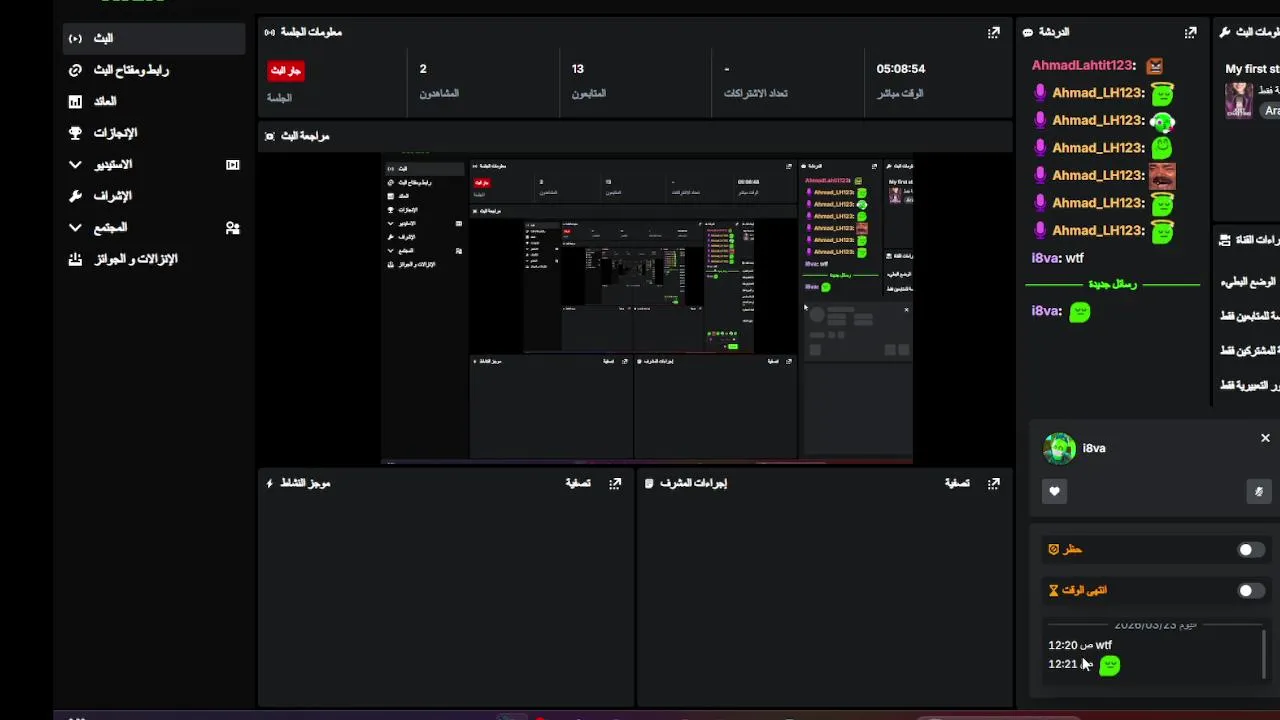Click the heart icon on i8va's user card
Image resolution: width=1280 pixels, height=720 pixels.
tap(1054, 491)
